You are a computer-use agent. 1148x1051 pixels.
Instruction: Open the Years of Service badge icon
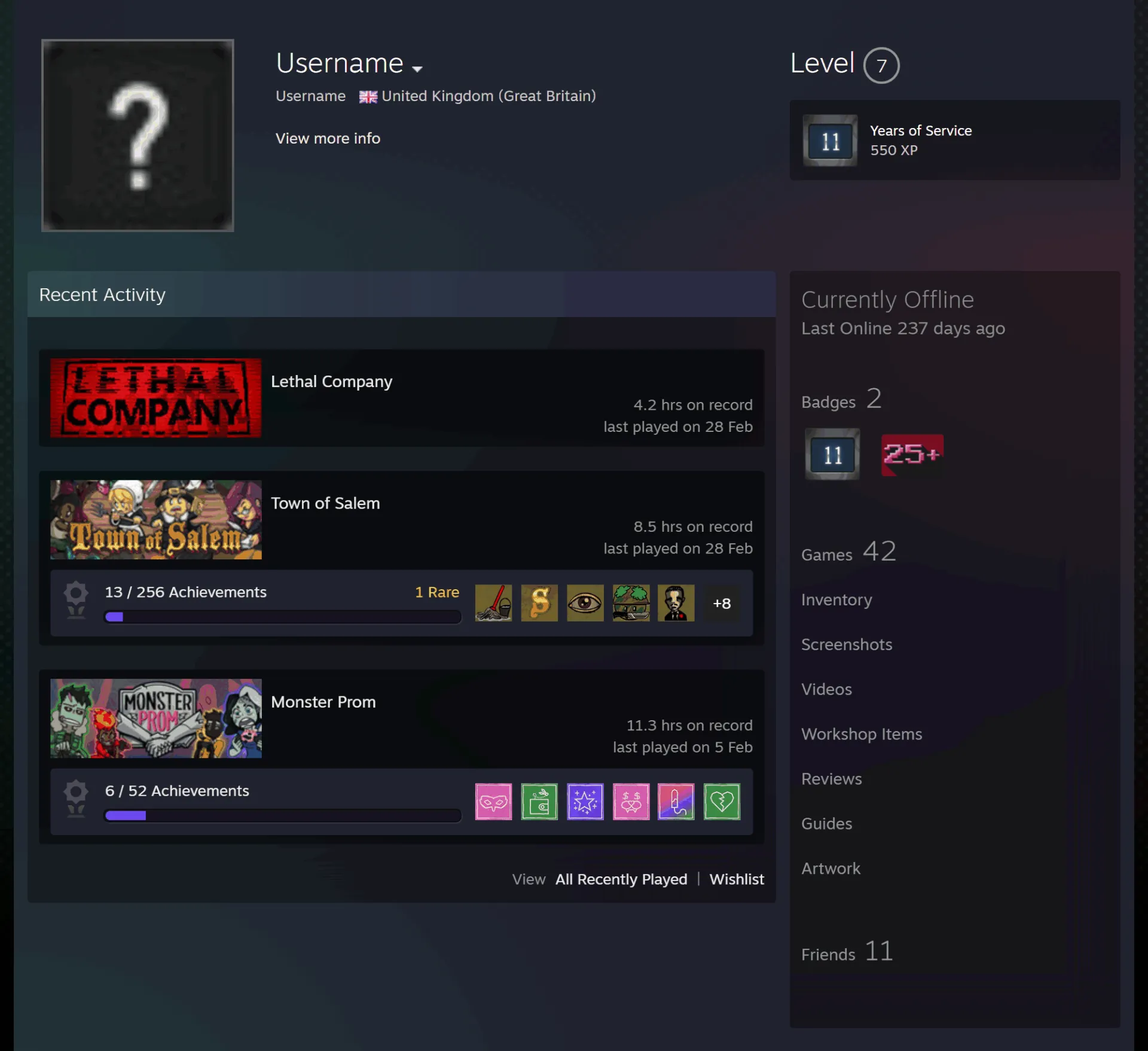[830, 141]
